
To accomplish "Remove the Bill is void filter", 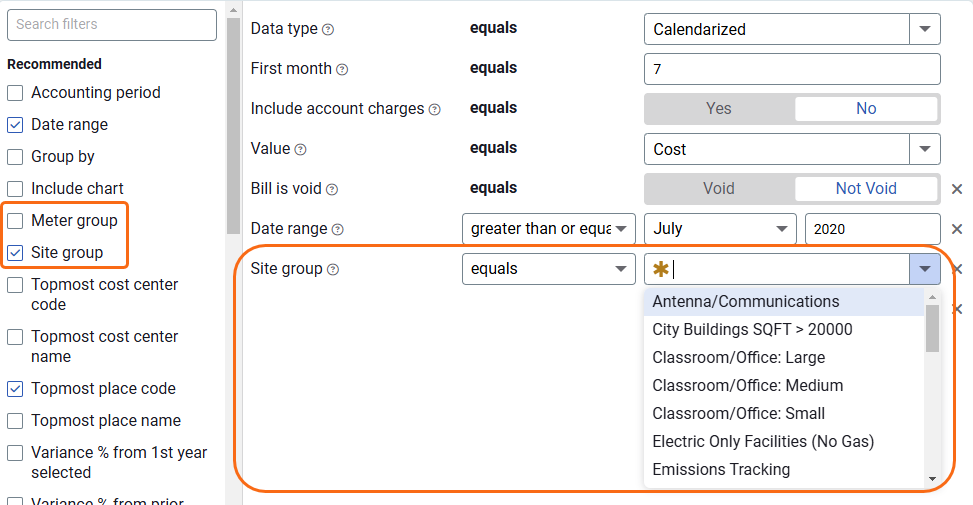I will (x=957, y=189).
